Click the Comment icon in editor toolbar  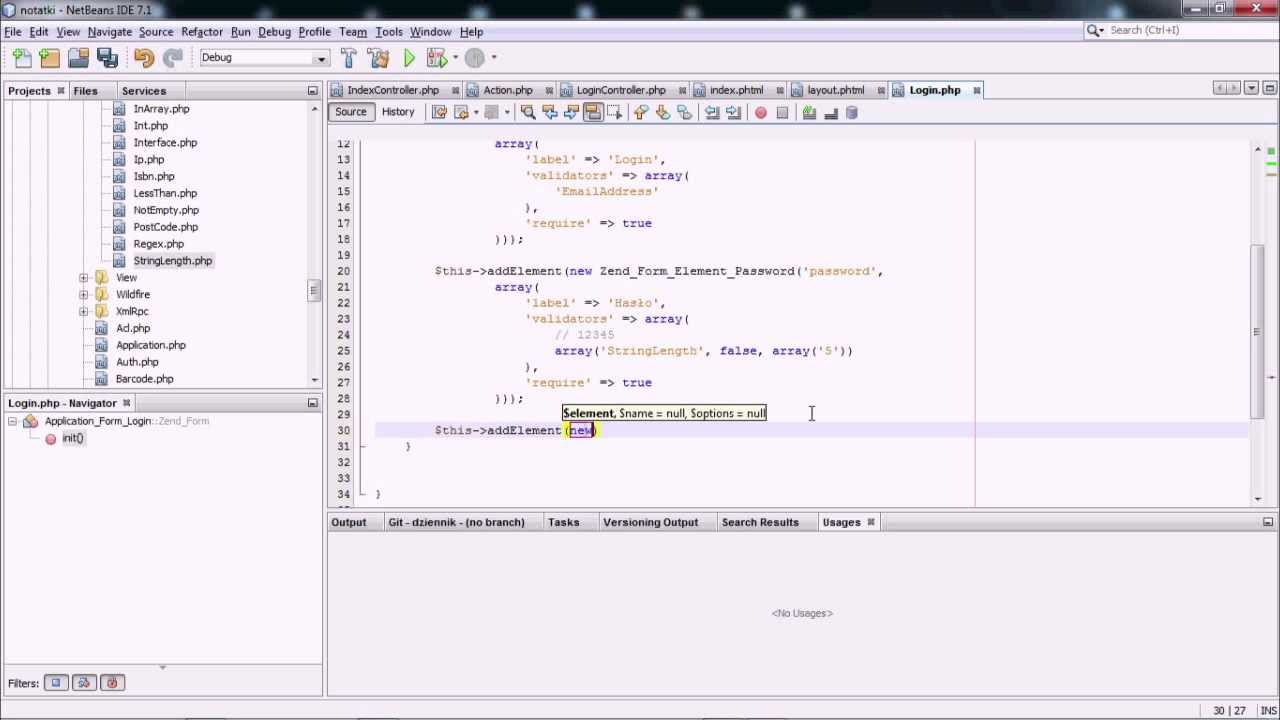[809, 113]
